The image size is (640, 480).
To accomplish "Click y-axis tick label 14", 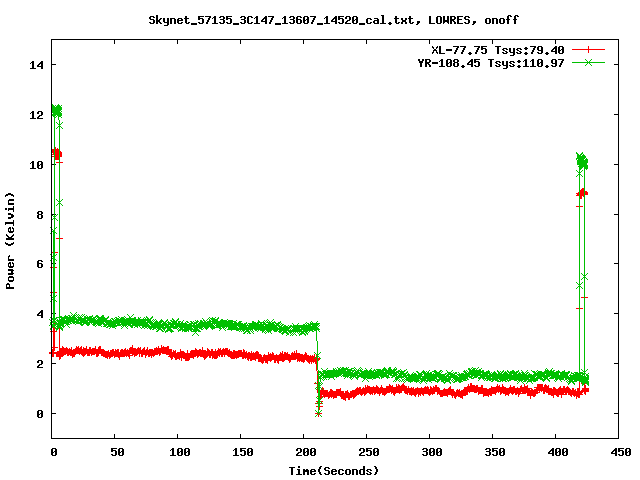I will point(36,65).
